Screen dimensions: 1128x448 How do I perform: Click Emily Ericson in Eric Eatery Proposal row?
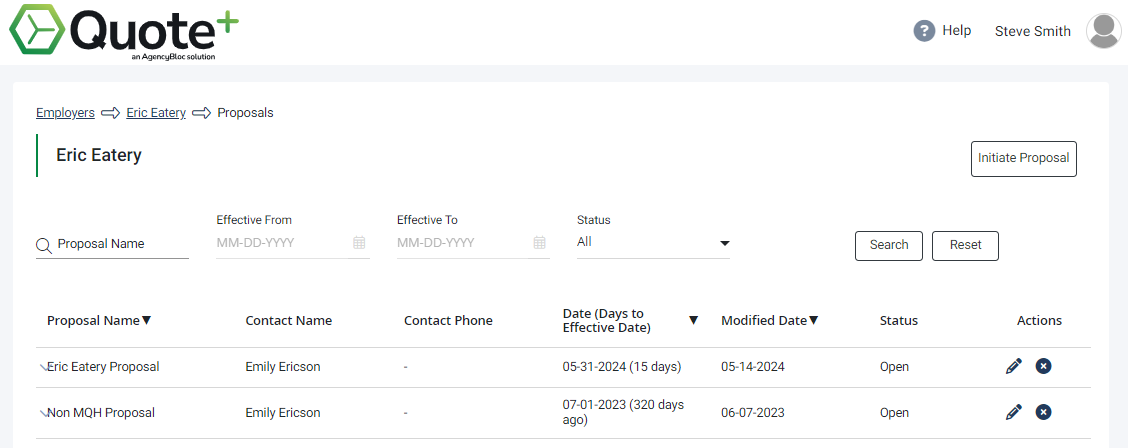click(283, 367)
